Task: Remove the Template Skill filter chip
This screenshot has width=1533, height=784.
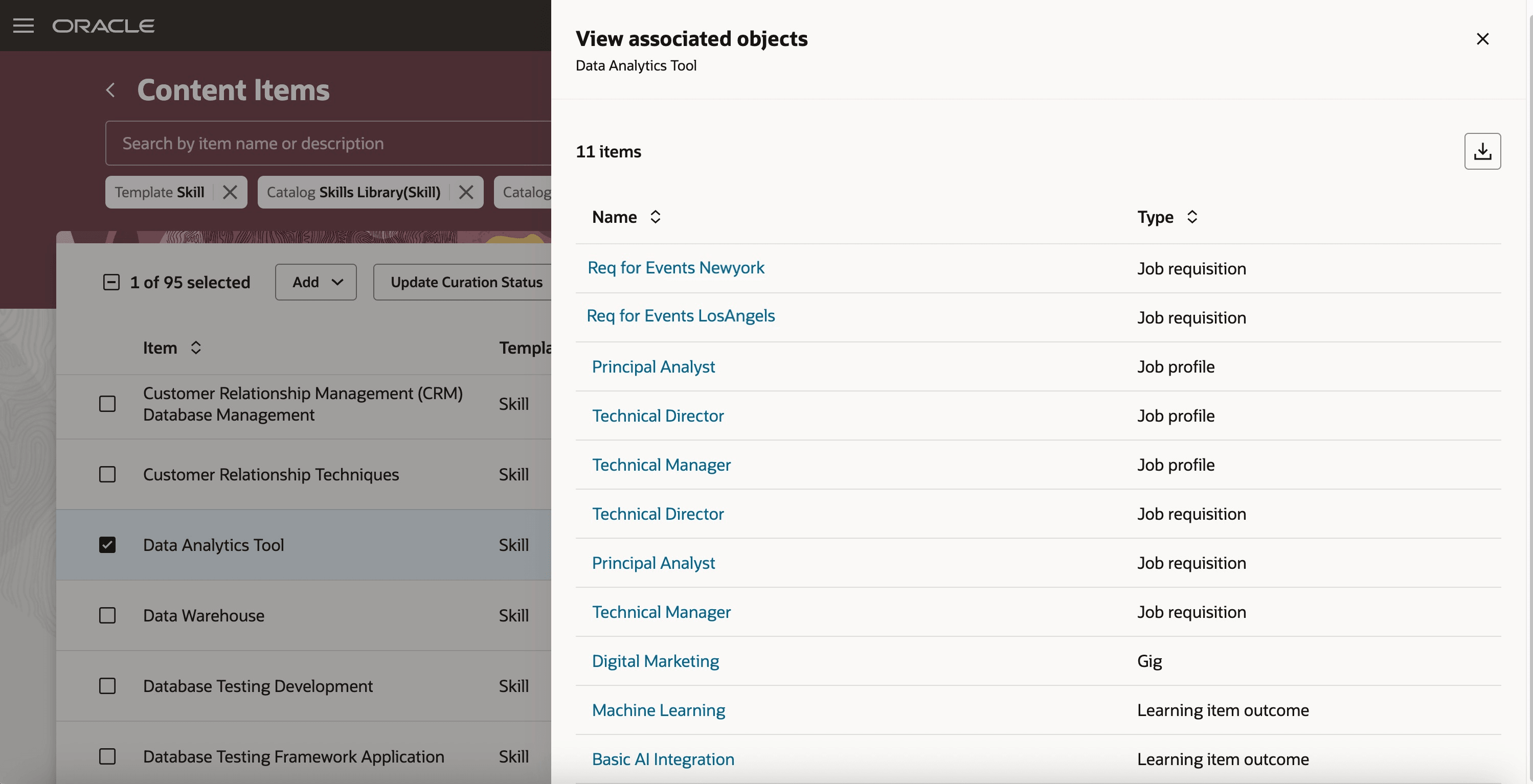Action: (x=230, y=192)
